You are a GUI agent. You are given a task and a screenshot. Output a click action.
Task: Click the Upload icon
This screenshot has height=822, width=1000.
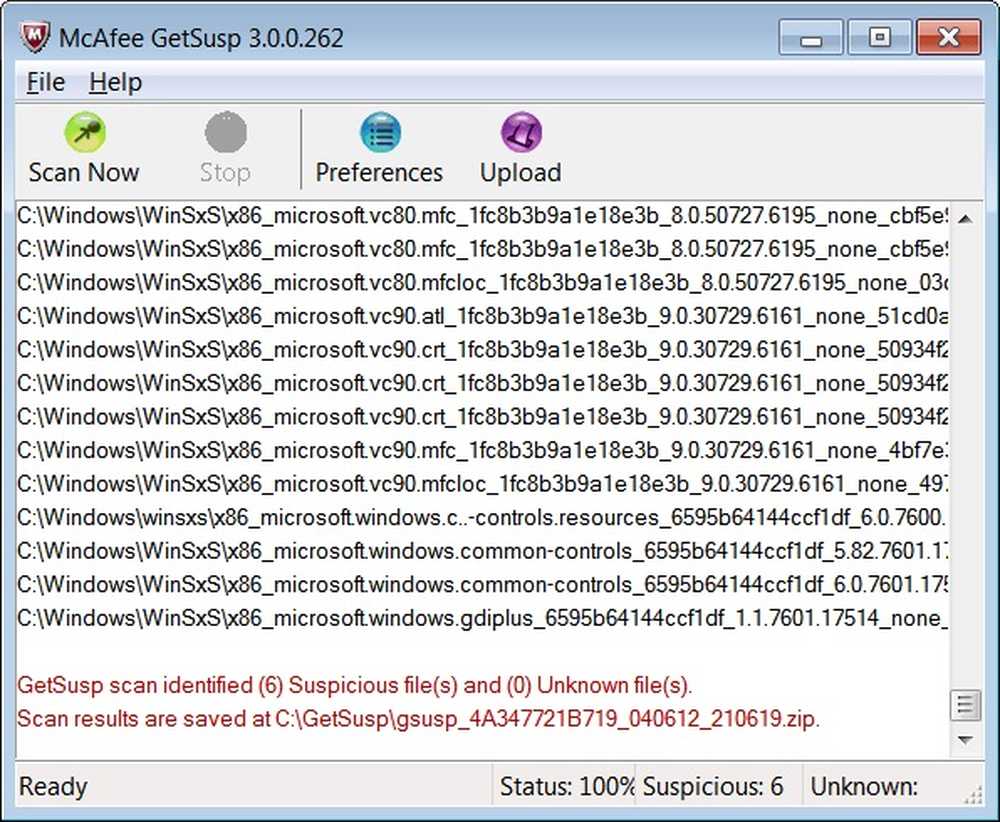(520, 148)
